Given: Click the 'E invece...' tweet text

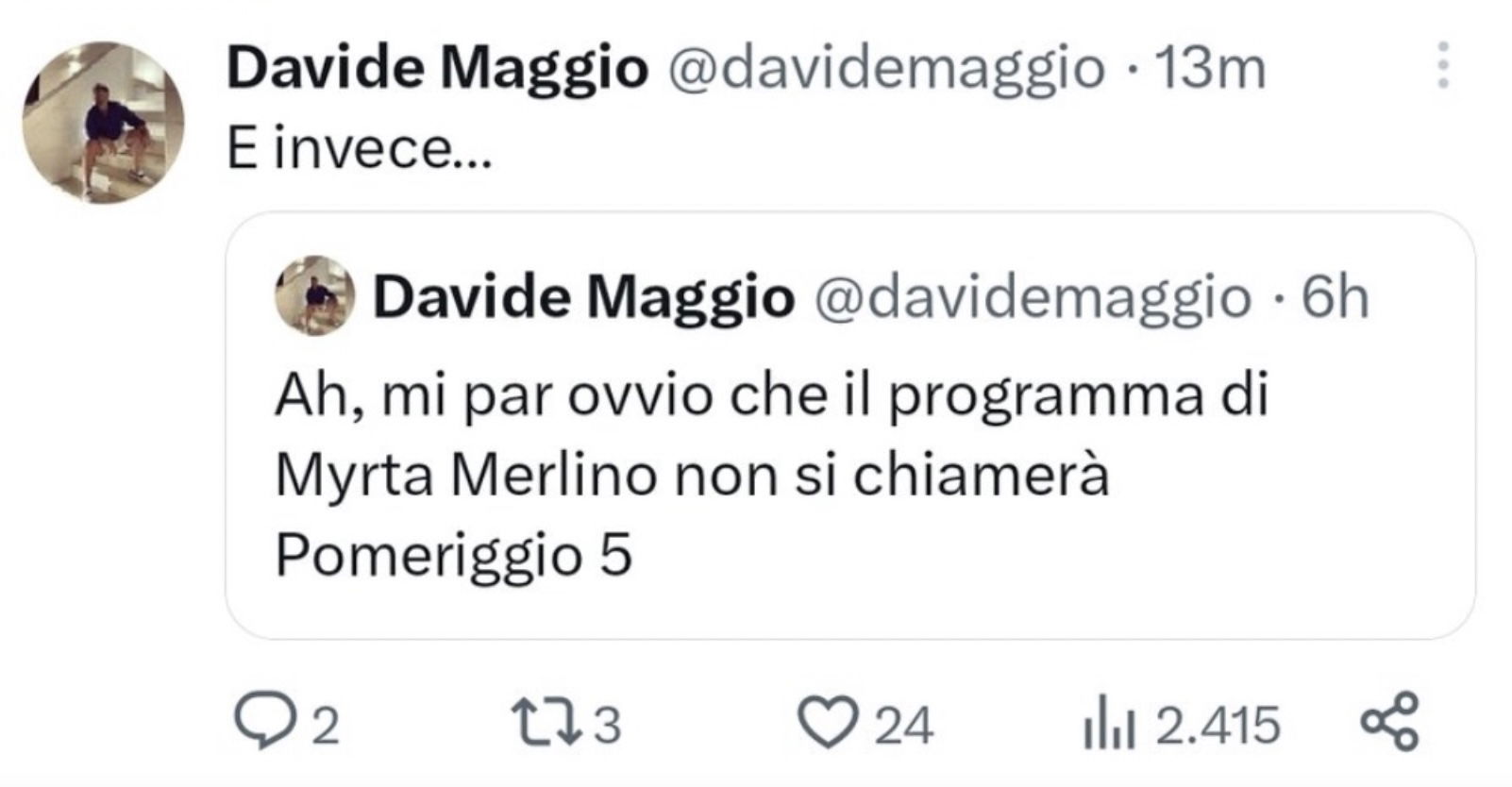Looking at the screenshot, I should [360, 149].
